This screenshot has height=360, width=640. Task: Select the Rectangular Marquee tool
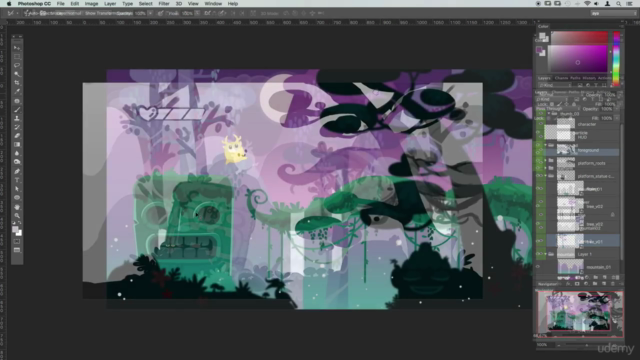coord(17,57)
